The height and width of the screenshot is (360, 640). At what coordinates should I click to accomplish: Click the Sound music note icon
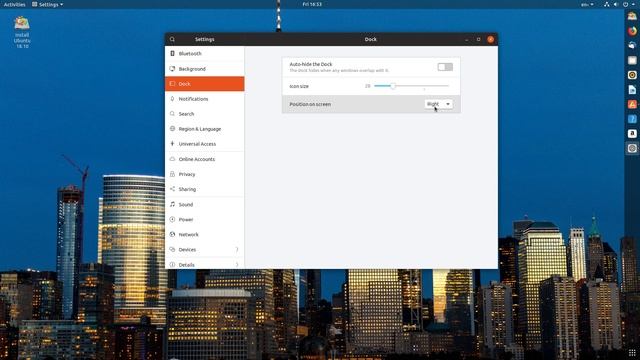click(172, 204)
